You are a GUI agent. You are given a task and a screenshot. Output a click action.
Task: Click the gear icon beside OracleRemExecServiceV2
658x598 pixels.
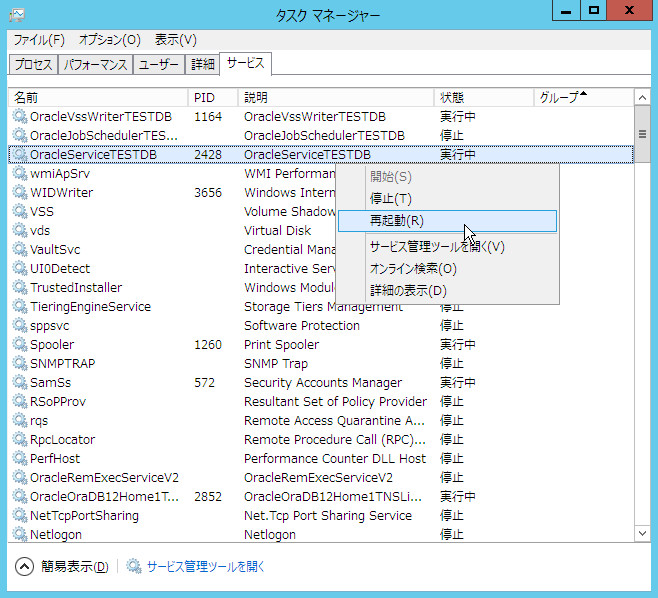point(20,477)
